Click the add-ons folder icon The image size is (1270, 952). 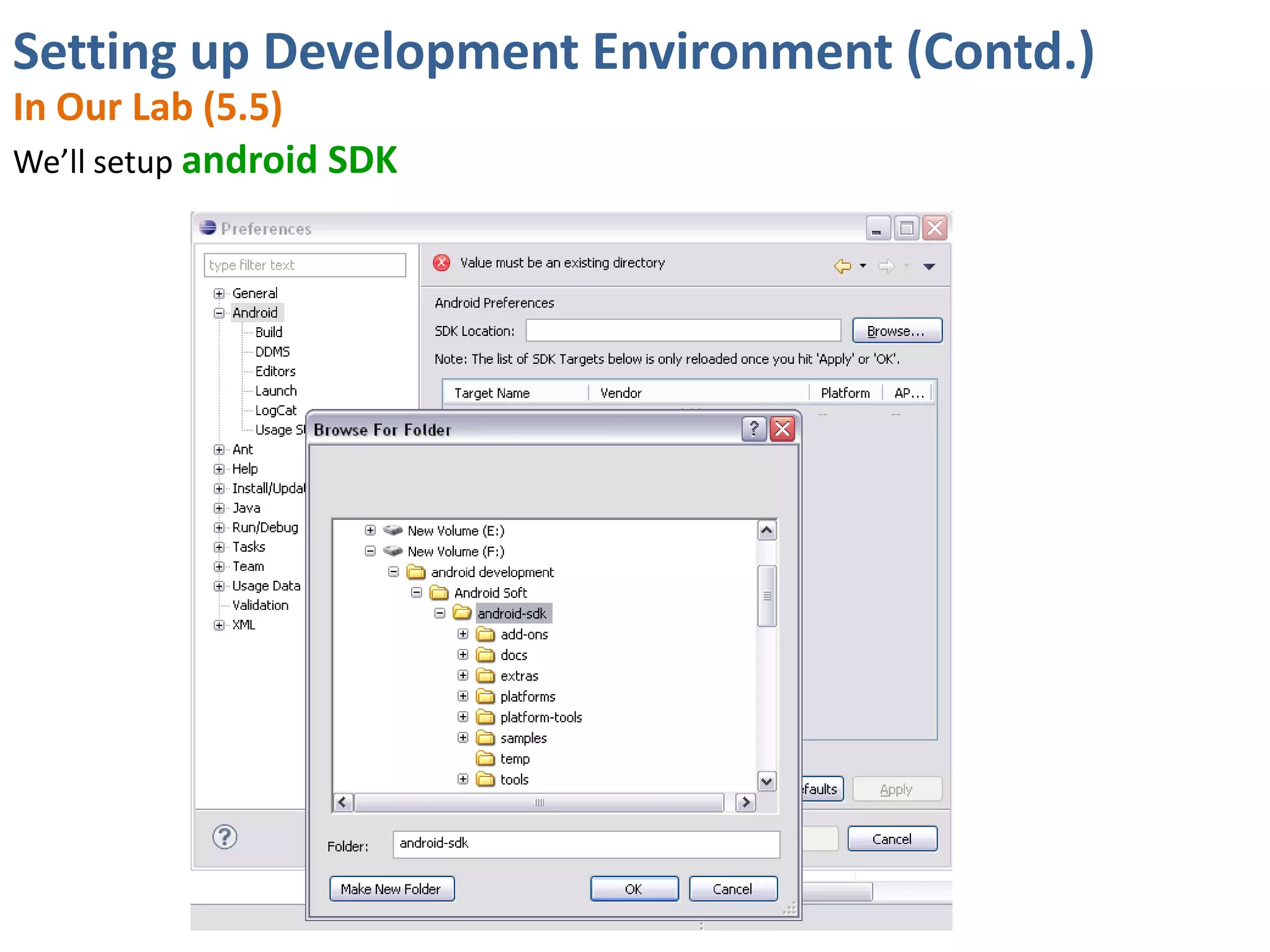(x=486, y=634)
